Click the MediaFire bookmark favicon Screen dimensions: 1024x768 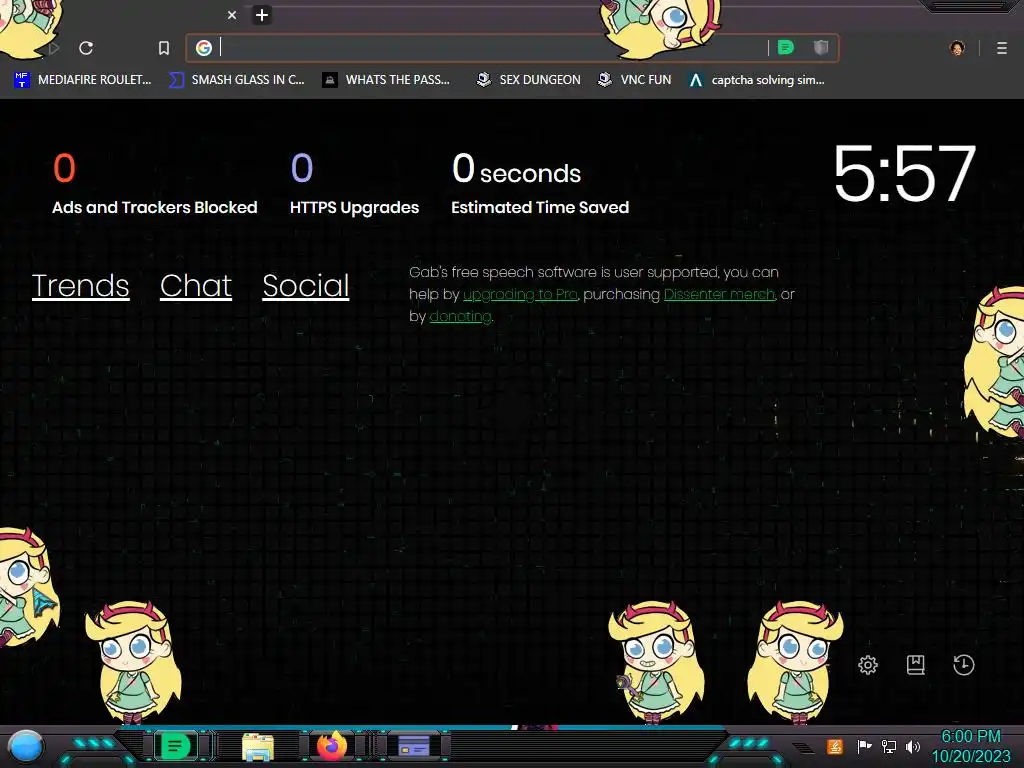coord(22,80)
